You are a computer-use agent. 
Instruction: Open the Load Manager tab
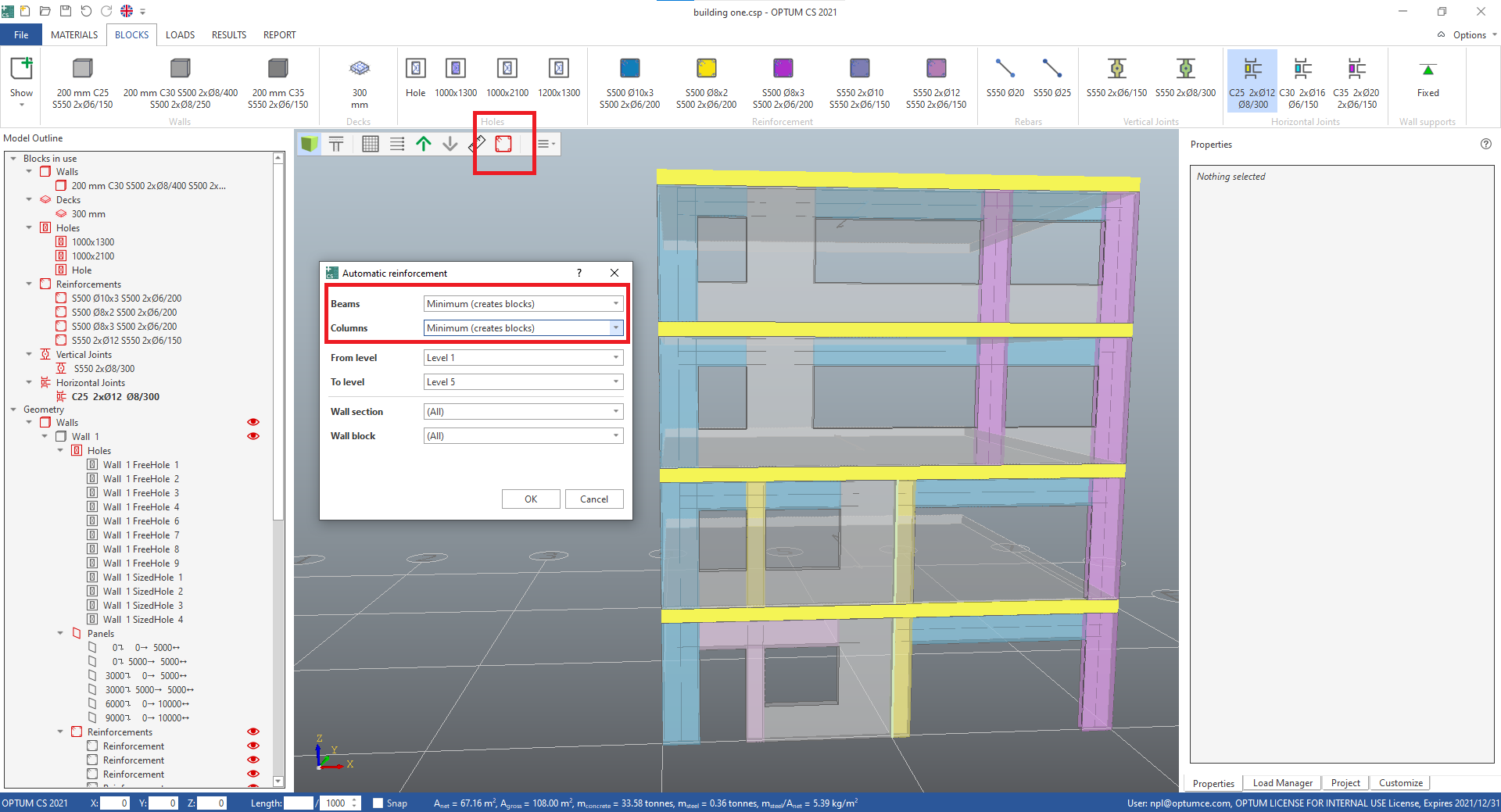pos(1282,783)
